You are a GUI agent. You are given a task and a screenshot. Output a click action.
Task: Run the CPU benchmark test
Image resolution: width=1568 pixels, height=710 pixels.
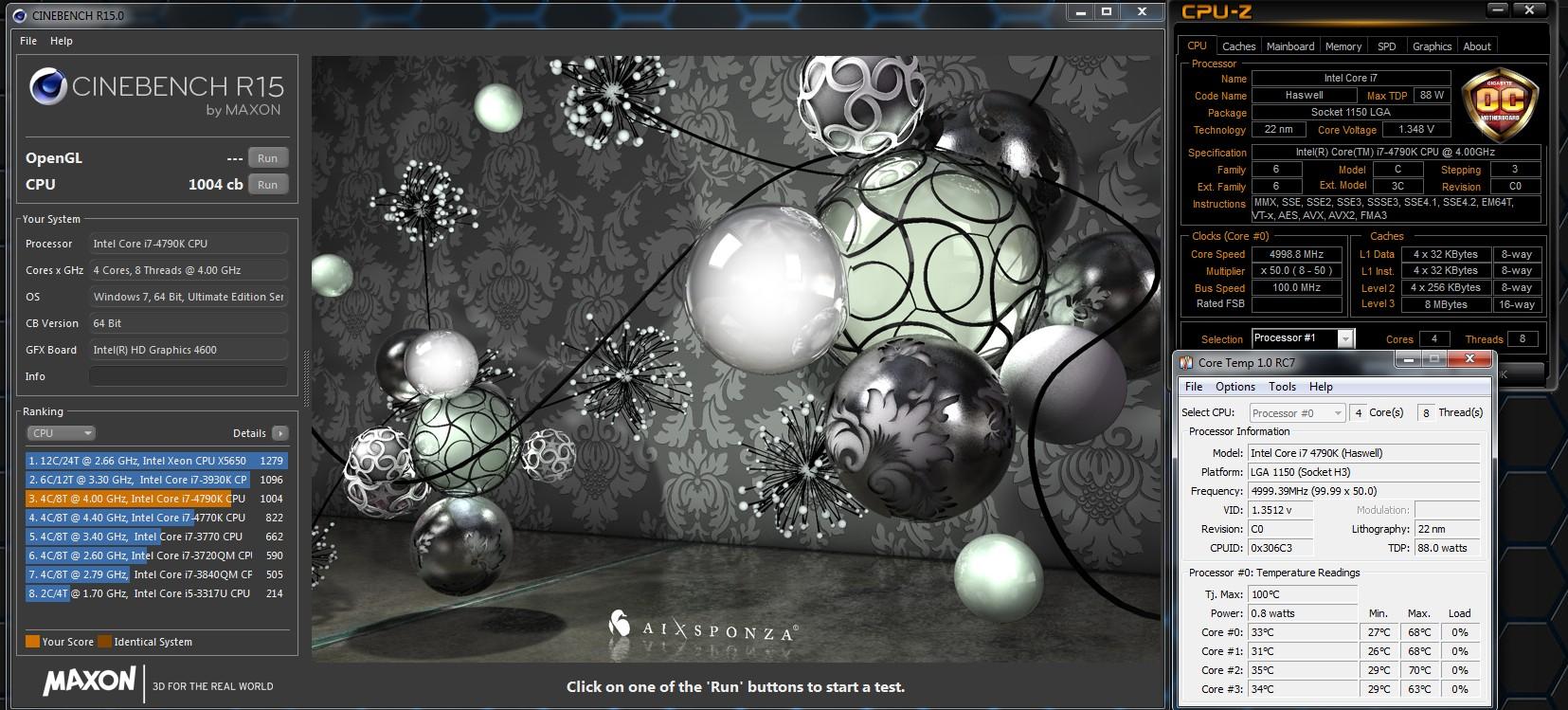pos(268,185)
